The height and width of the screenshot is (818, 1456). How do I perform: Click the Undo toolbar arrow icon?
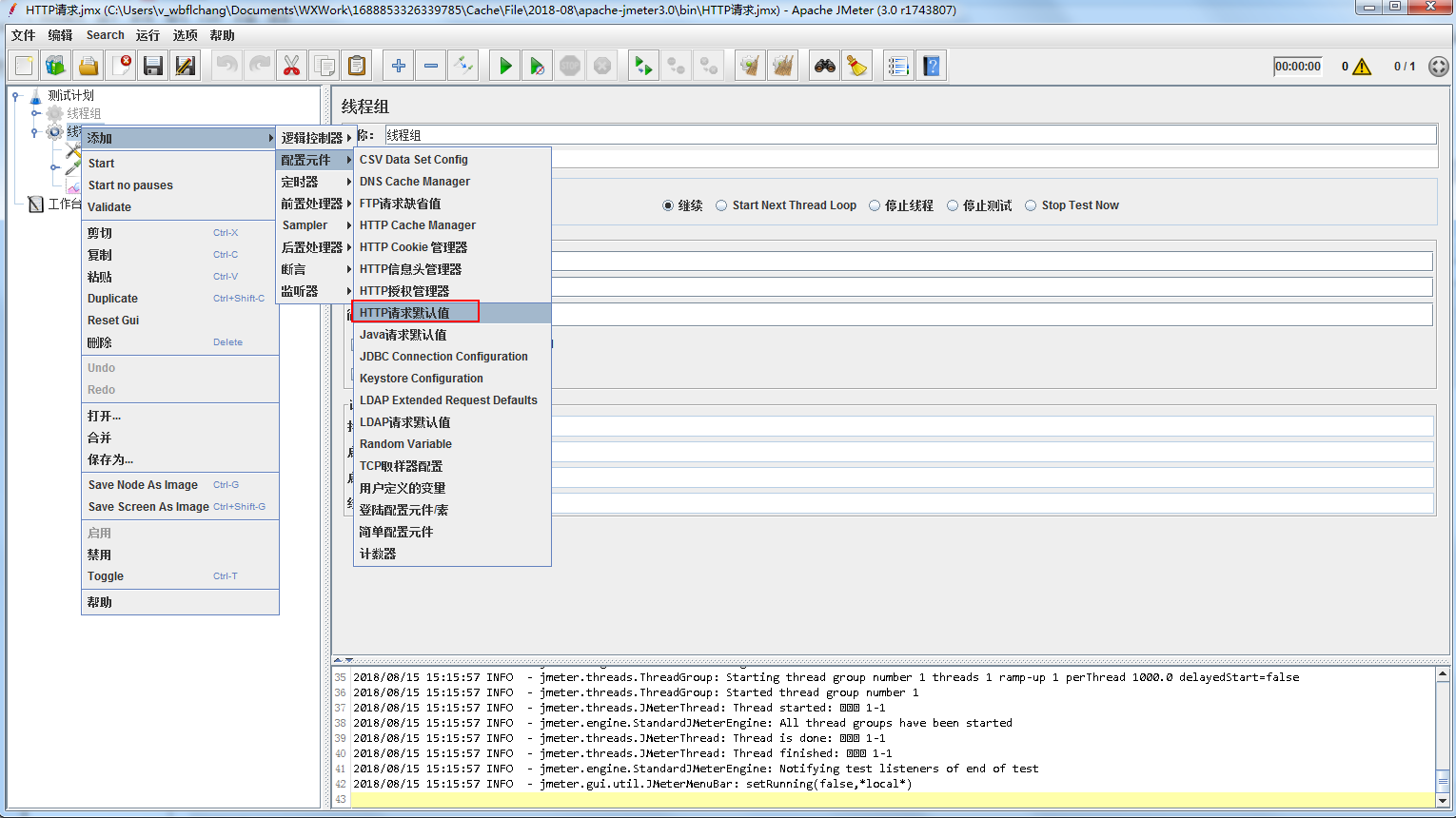[x=227, y=66]
